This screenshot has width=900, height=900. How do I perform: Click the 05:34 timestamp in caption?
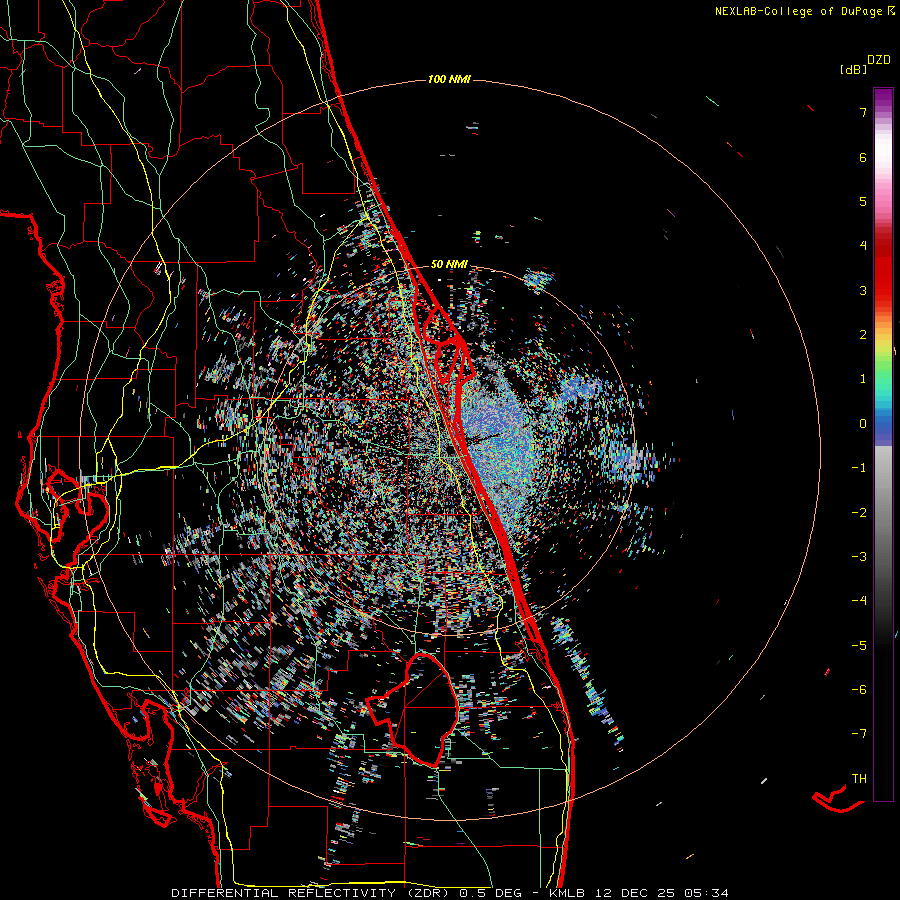[x=706, y=893]
